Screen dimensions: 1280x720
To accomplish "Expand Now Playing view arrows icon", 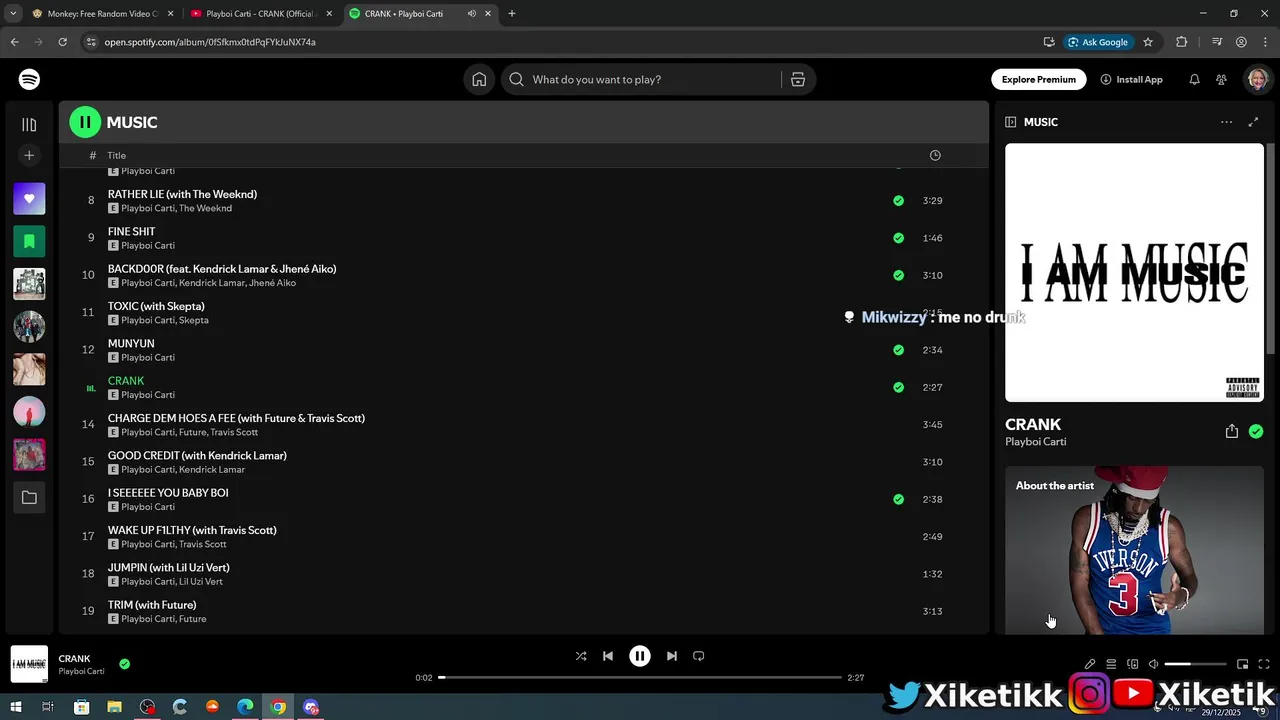I will (x=1253, y=122).
